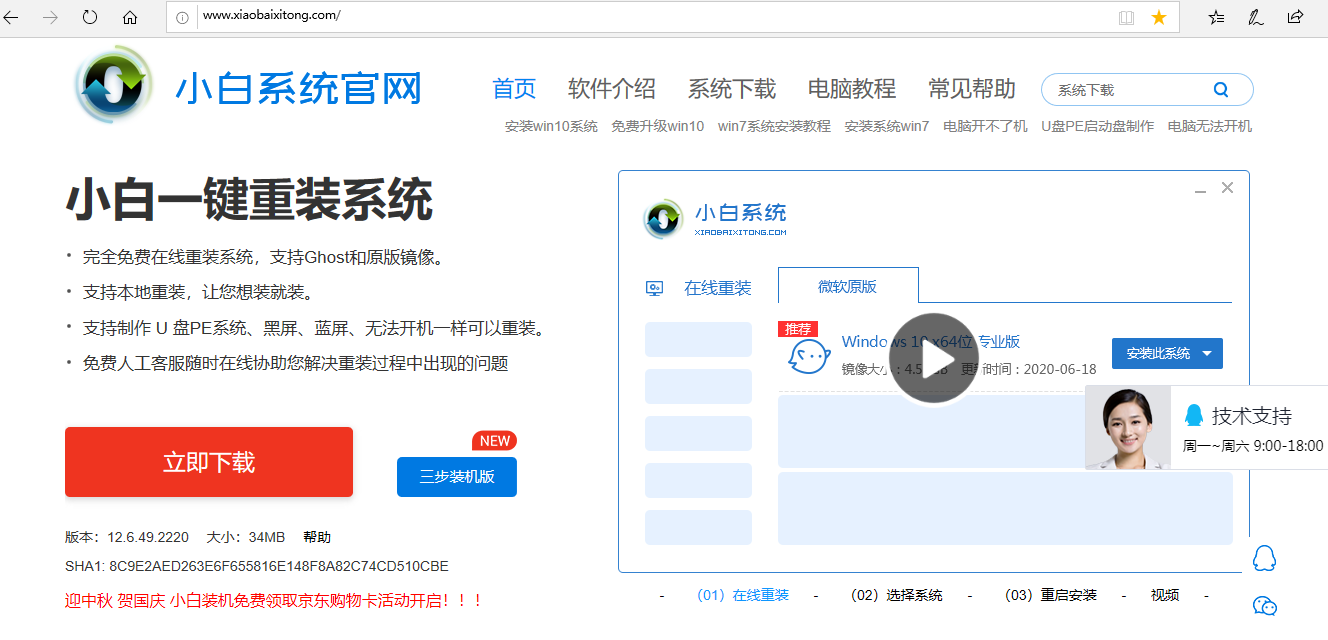Image resolution: width=1328 pixels, height=640 pixels.
Task: Open the WeChat icon on sidebar
Action: (x=1265, y=605)
